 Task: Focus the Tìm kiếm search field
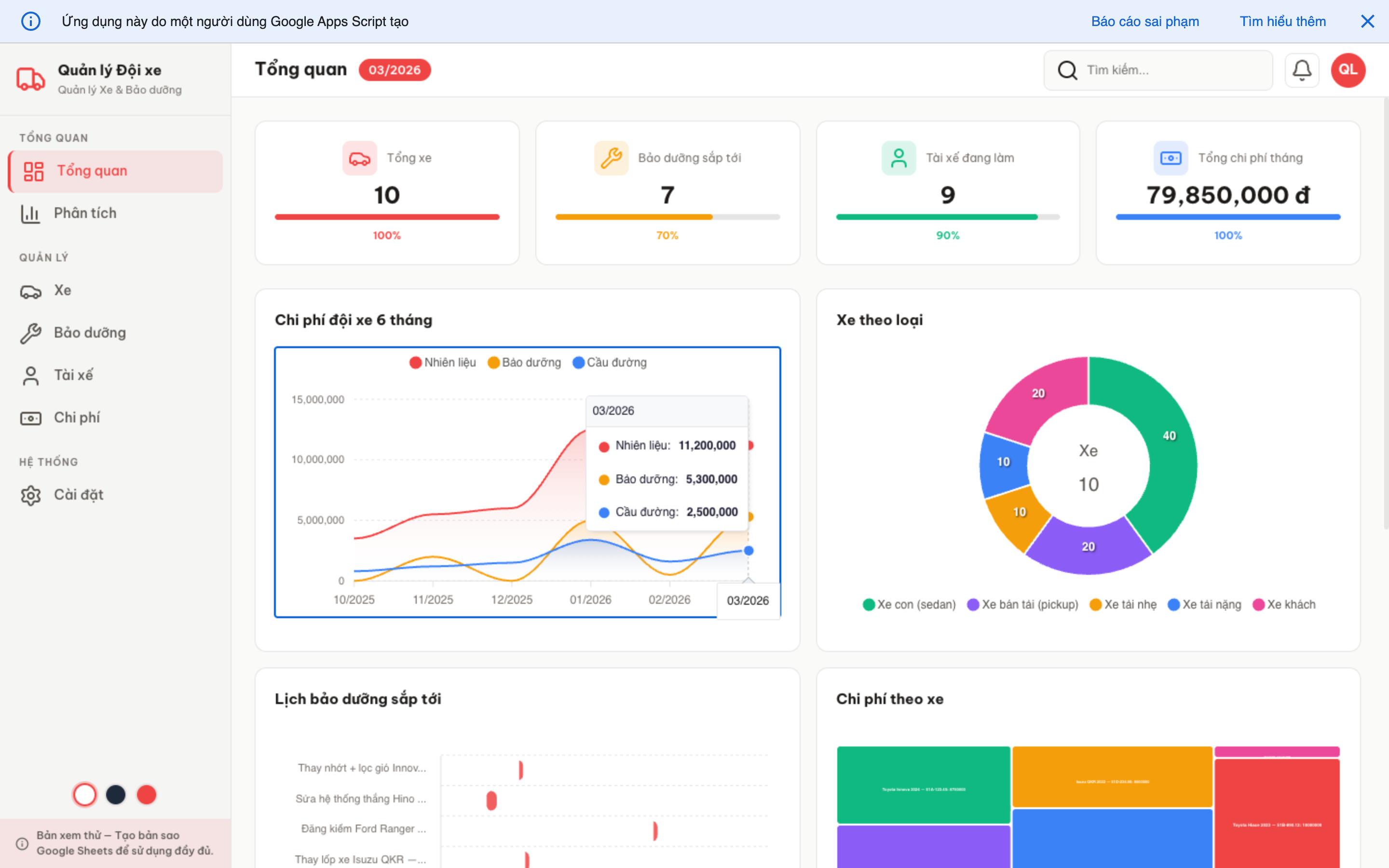pos(1171,70)
